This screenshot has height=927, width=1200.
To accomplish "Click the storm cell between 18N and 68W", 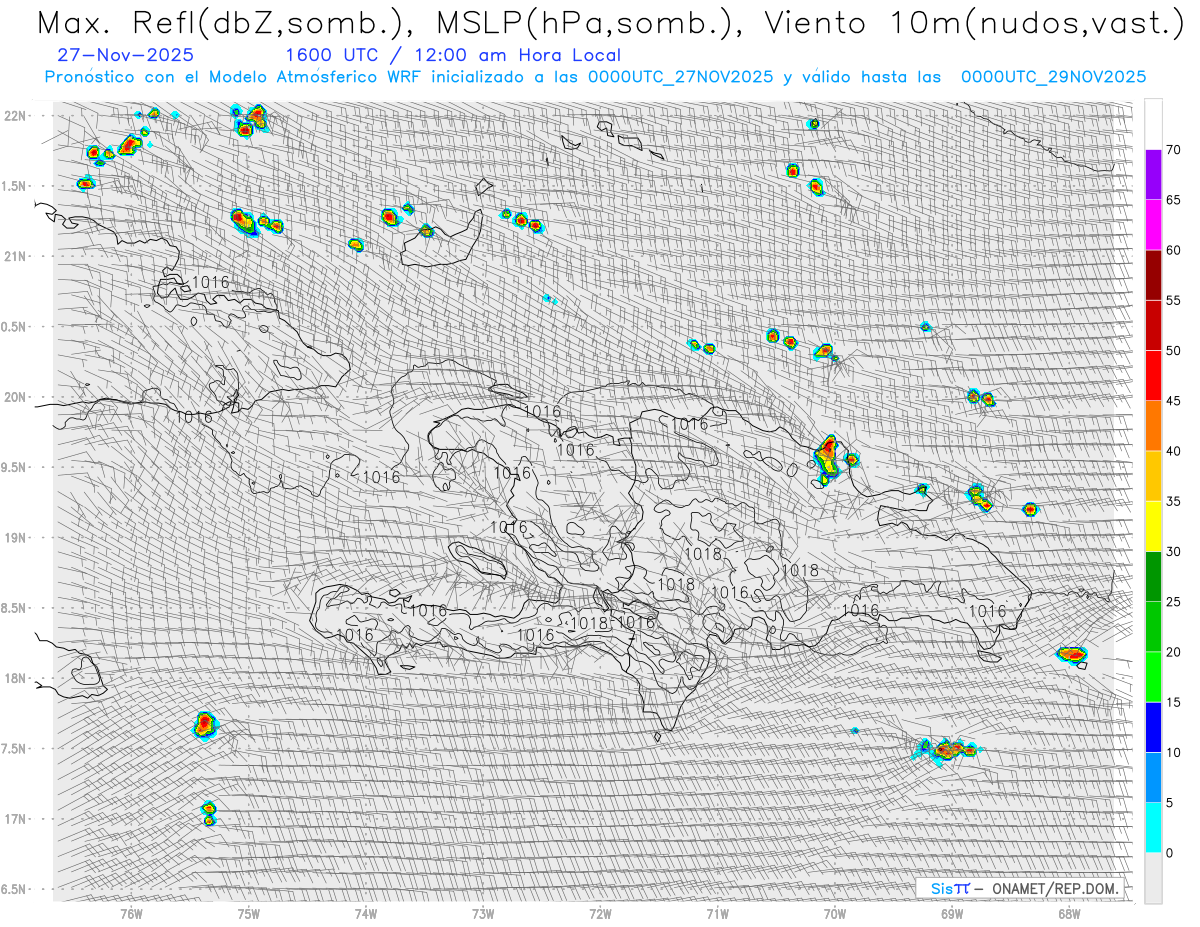I will (x=1072, y=654).
